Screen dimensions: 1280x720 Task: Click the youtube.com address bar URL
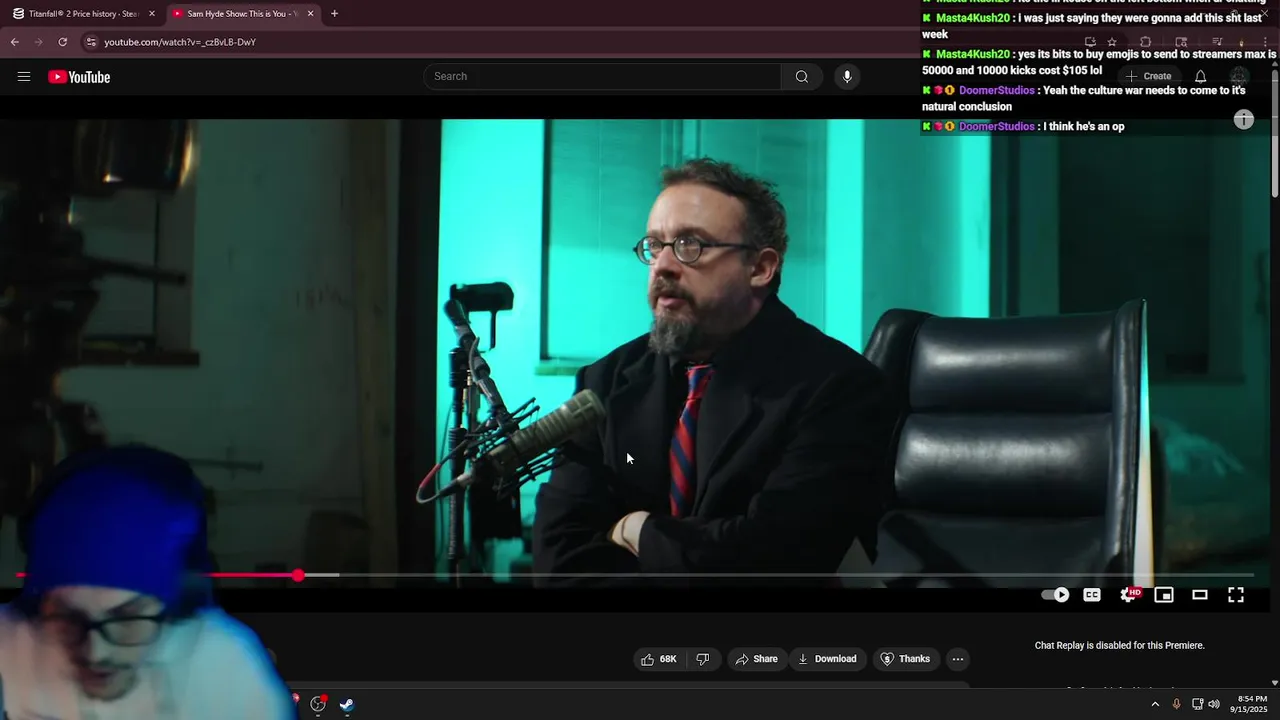(180, 42)
